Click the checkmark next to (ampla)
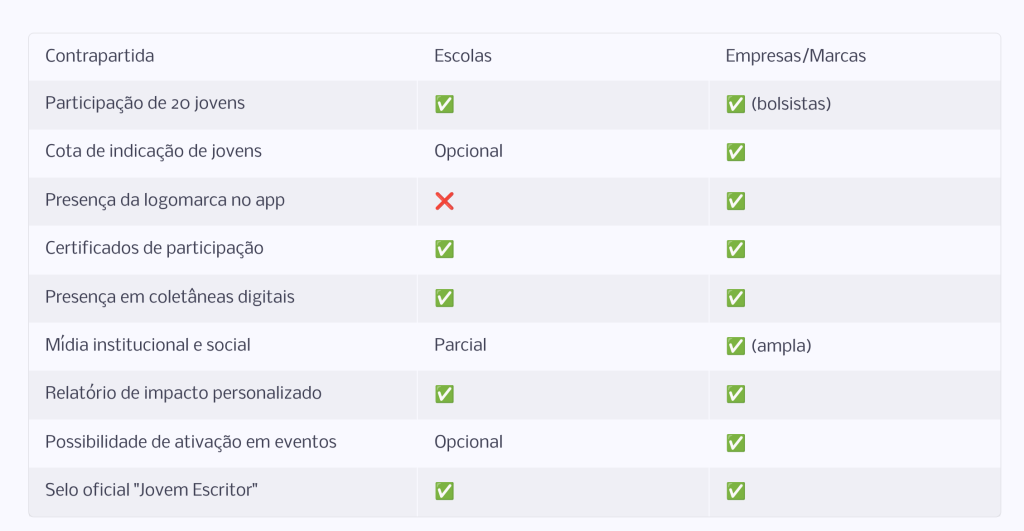 click(x=735, y=346)
